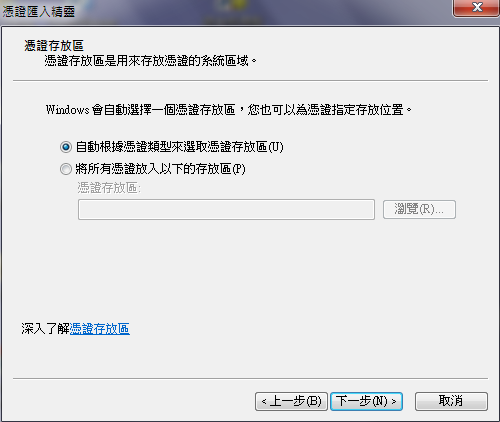Click the 瀏覽(R)... browse button
The image size is (500, 422).
tap(419, 209)
